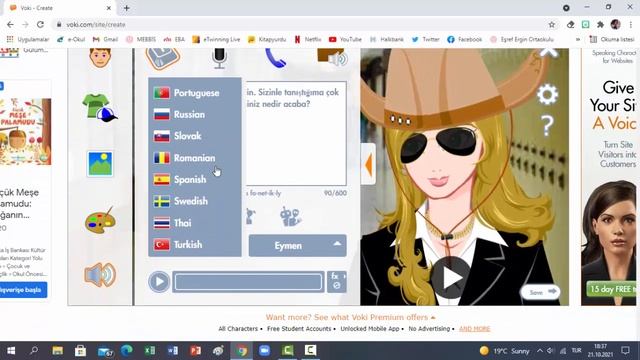
Task: Click the Alışverişe başla ad button
Action: tap(23, 290)
